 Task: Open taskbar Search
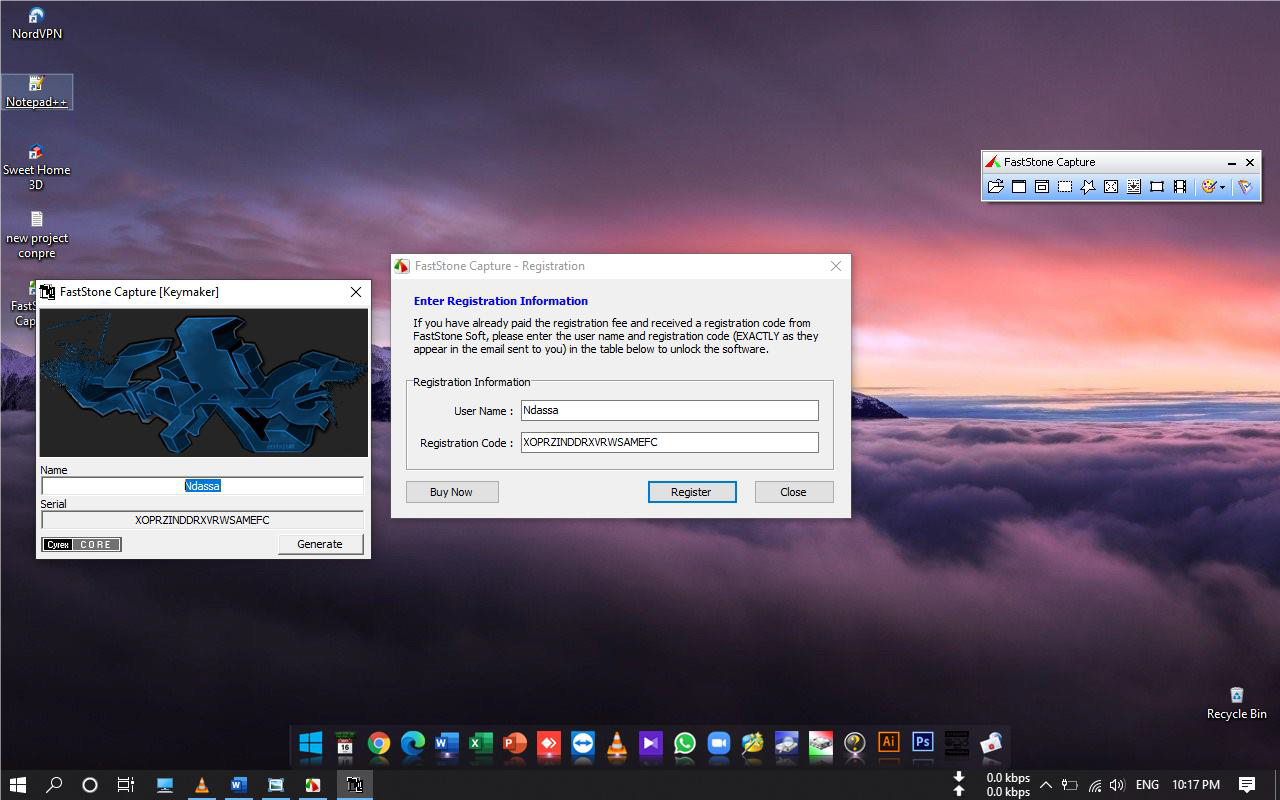pyautogui.click(x=54, y=785)
